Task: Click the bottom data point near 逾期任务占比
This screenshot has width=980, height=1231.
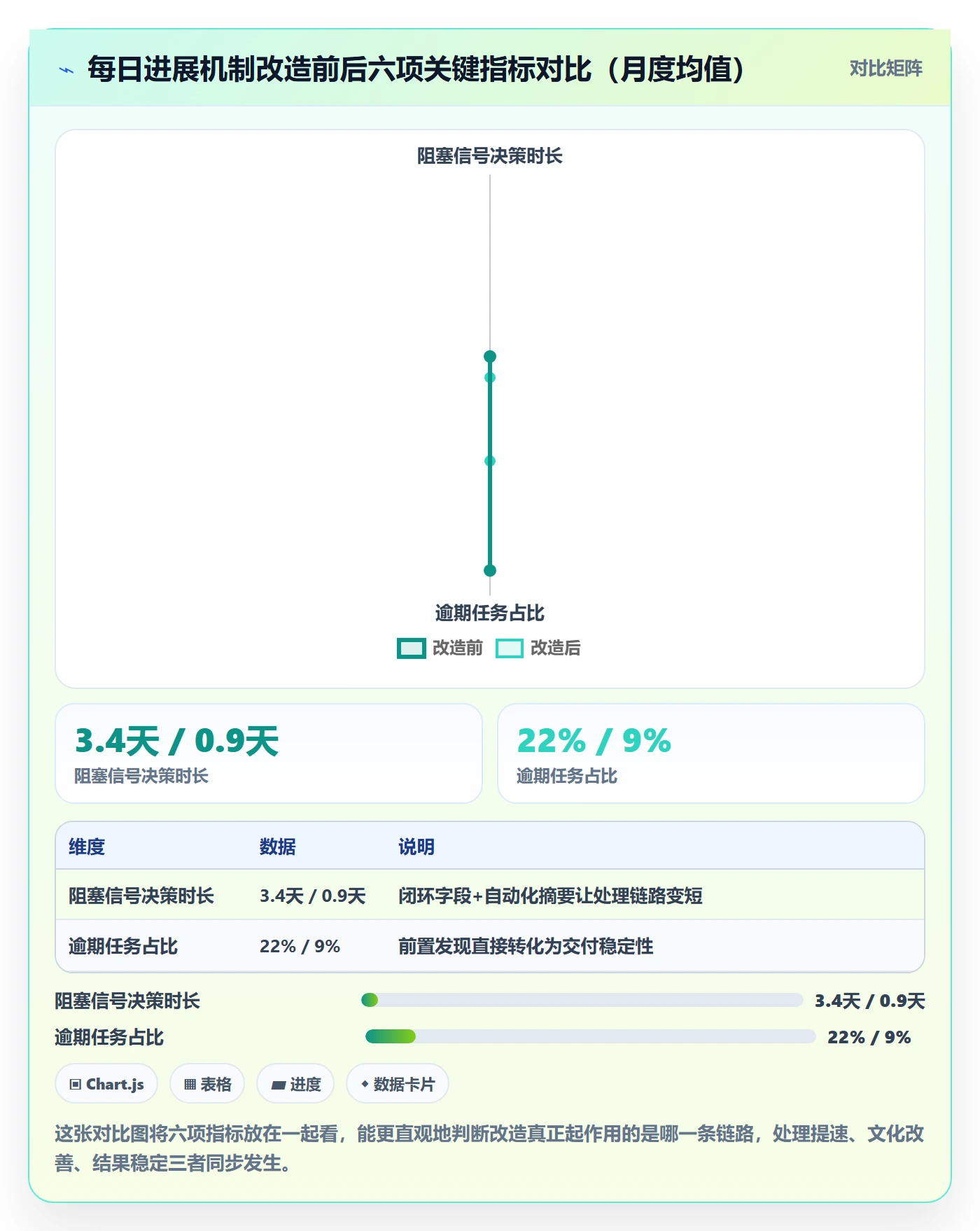Action: [490, 570]
